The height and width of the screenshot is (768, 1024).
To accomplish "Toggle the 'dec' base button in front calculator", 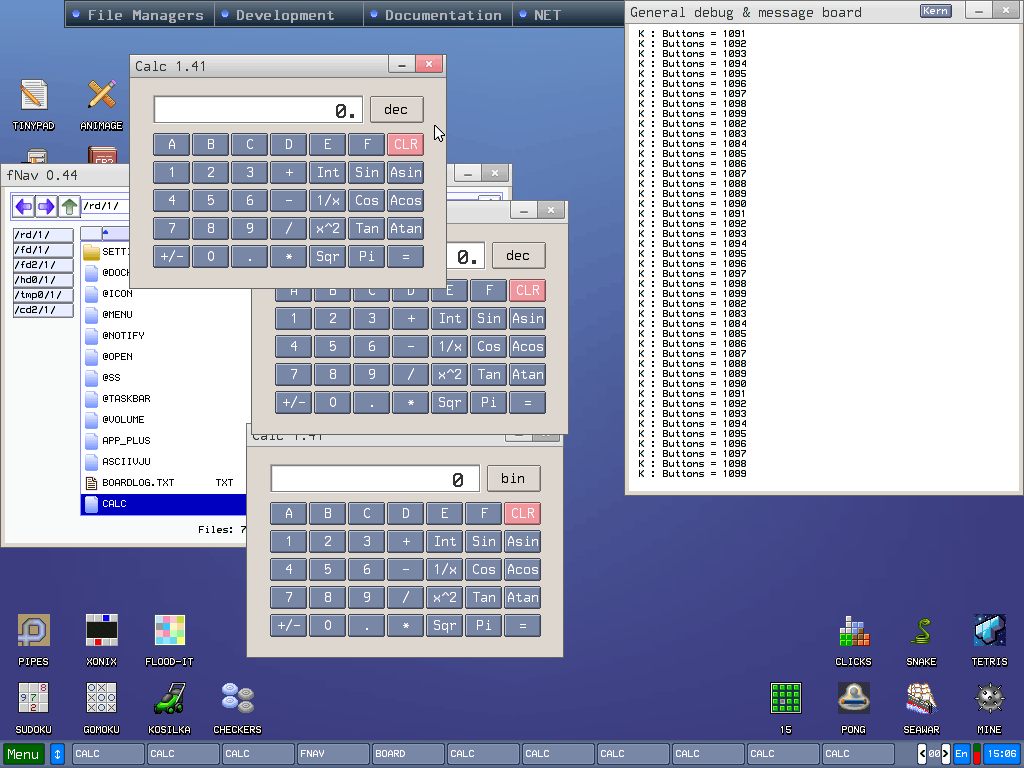I will pos(396,110).
